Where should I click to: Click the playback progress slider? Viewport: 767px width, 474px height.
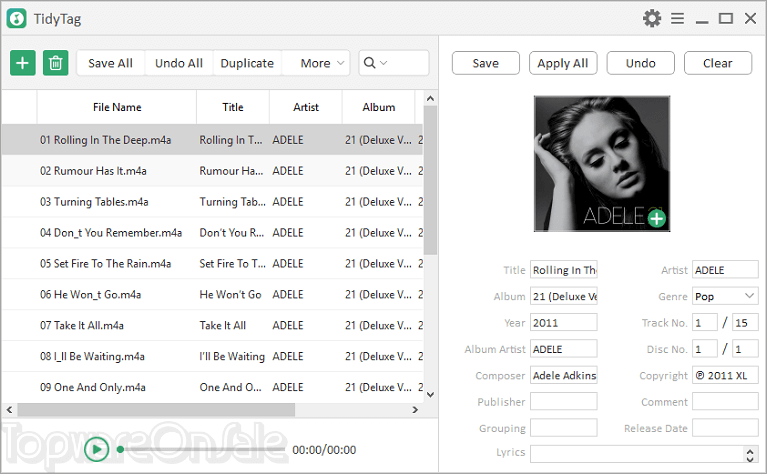pos(202,450)
